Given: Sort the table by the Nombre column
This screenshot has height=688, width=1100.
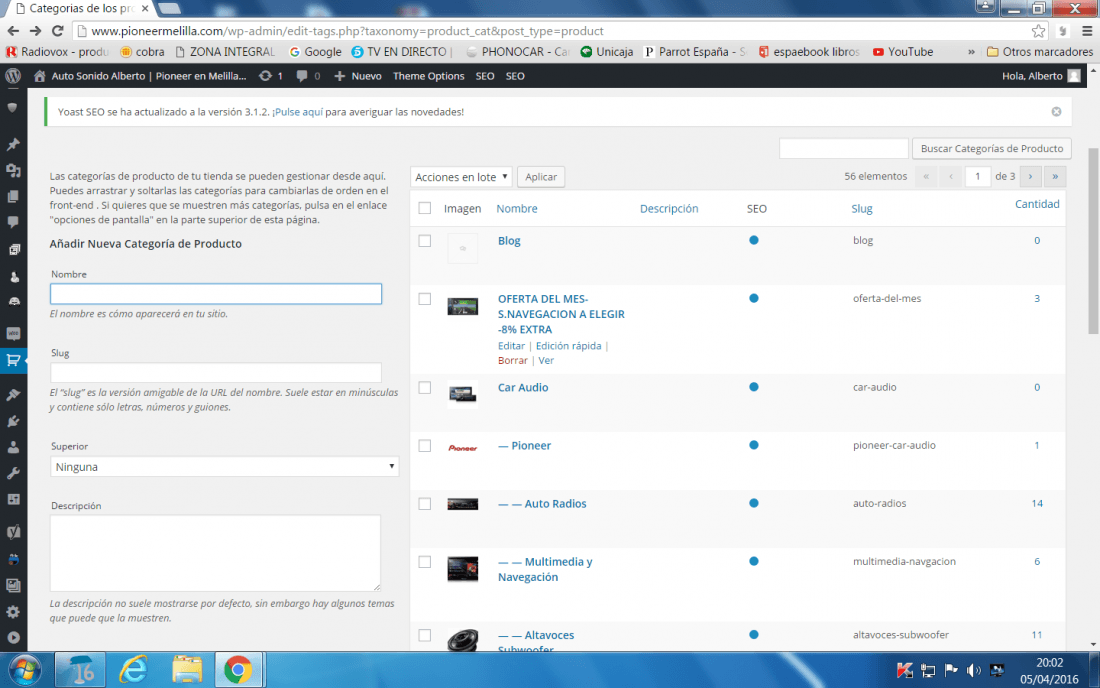Looking at the screenshot, I should click(517, 208).
